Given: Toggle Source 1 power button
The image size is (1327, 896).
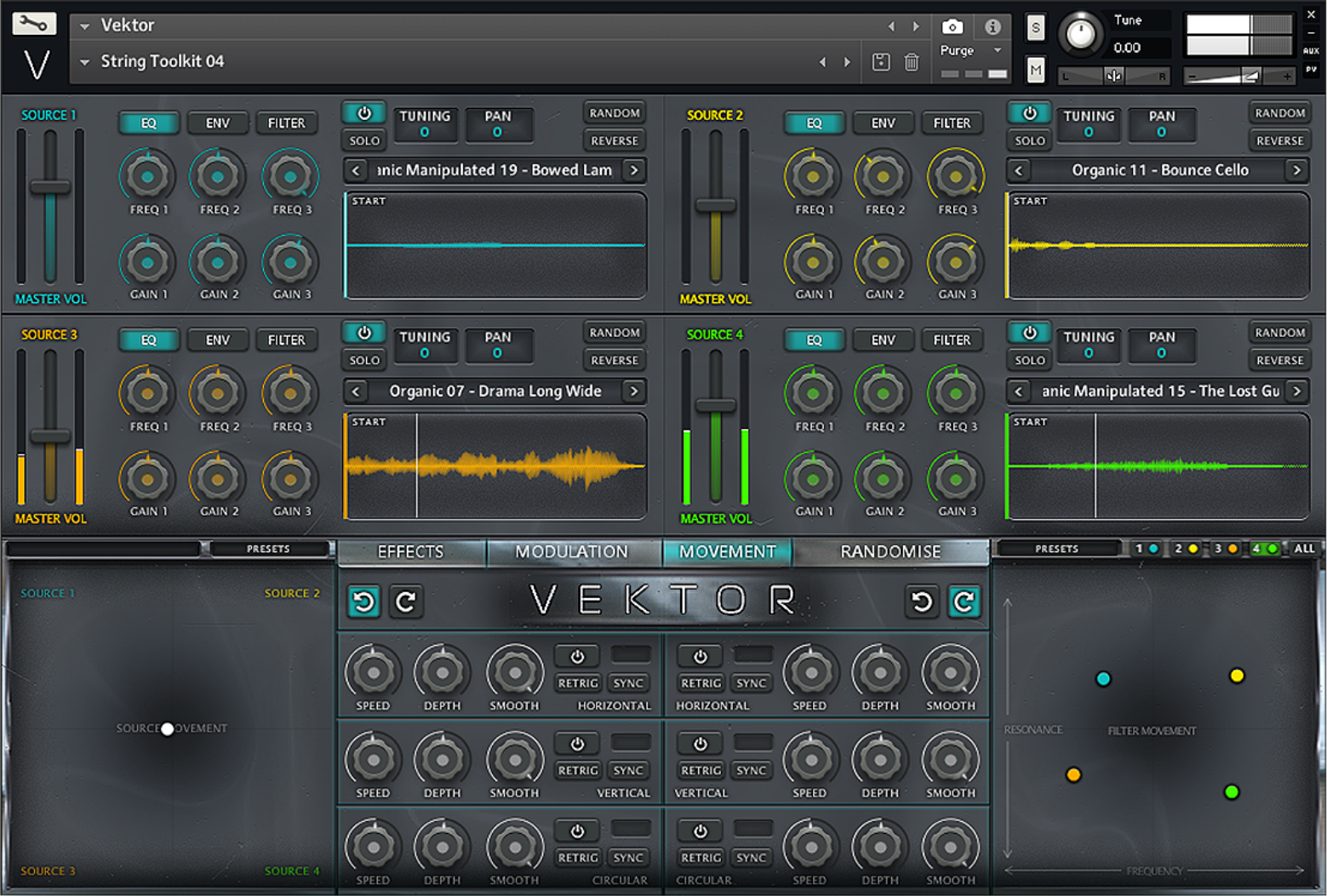Looking at the screenshot, I should tap(364, 113).
